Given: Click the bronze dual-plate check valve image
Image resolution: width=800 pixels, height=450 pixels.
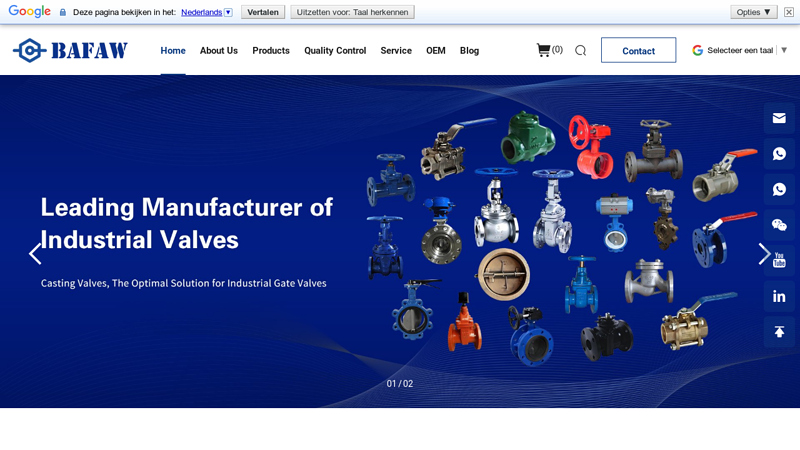Looking at the screenshot, I should click(503, 274).
